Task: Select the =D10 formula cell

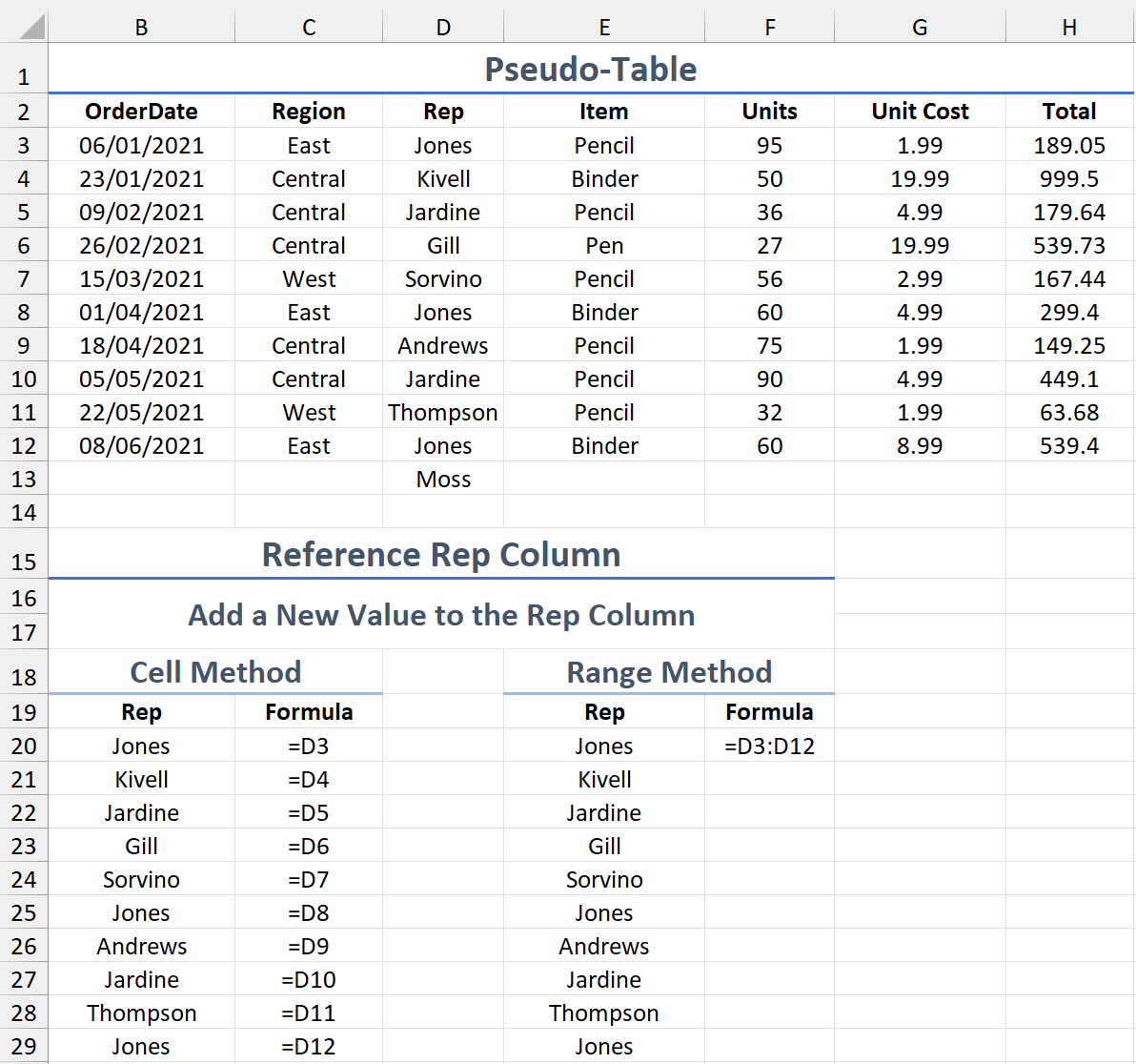Action: pos(309,980)
